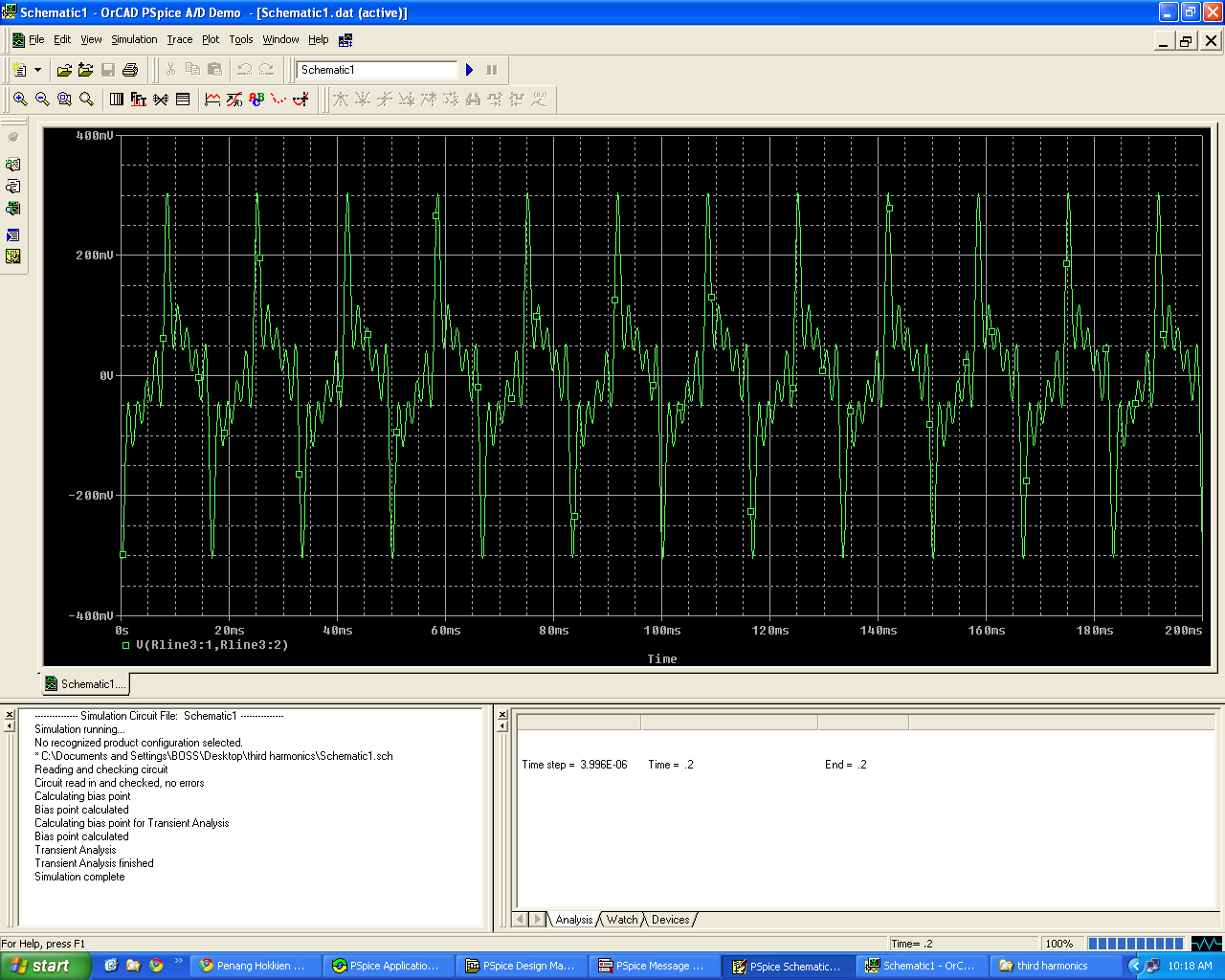Click the Zoom In magnifier icon
This screenshot has width=1225, height=980.
click(x=20, y=99)
